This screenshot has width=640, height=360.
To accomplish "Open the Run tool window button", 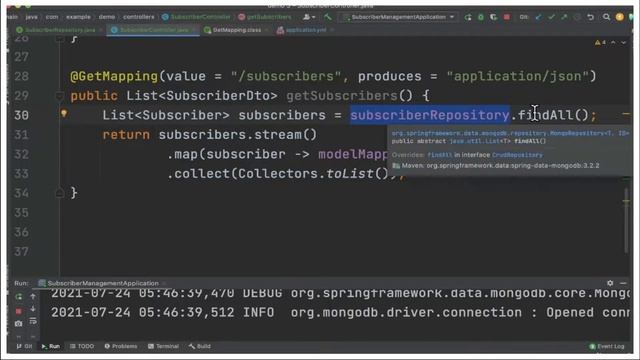I will pyautogui.click(x=51, y=346).
